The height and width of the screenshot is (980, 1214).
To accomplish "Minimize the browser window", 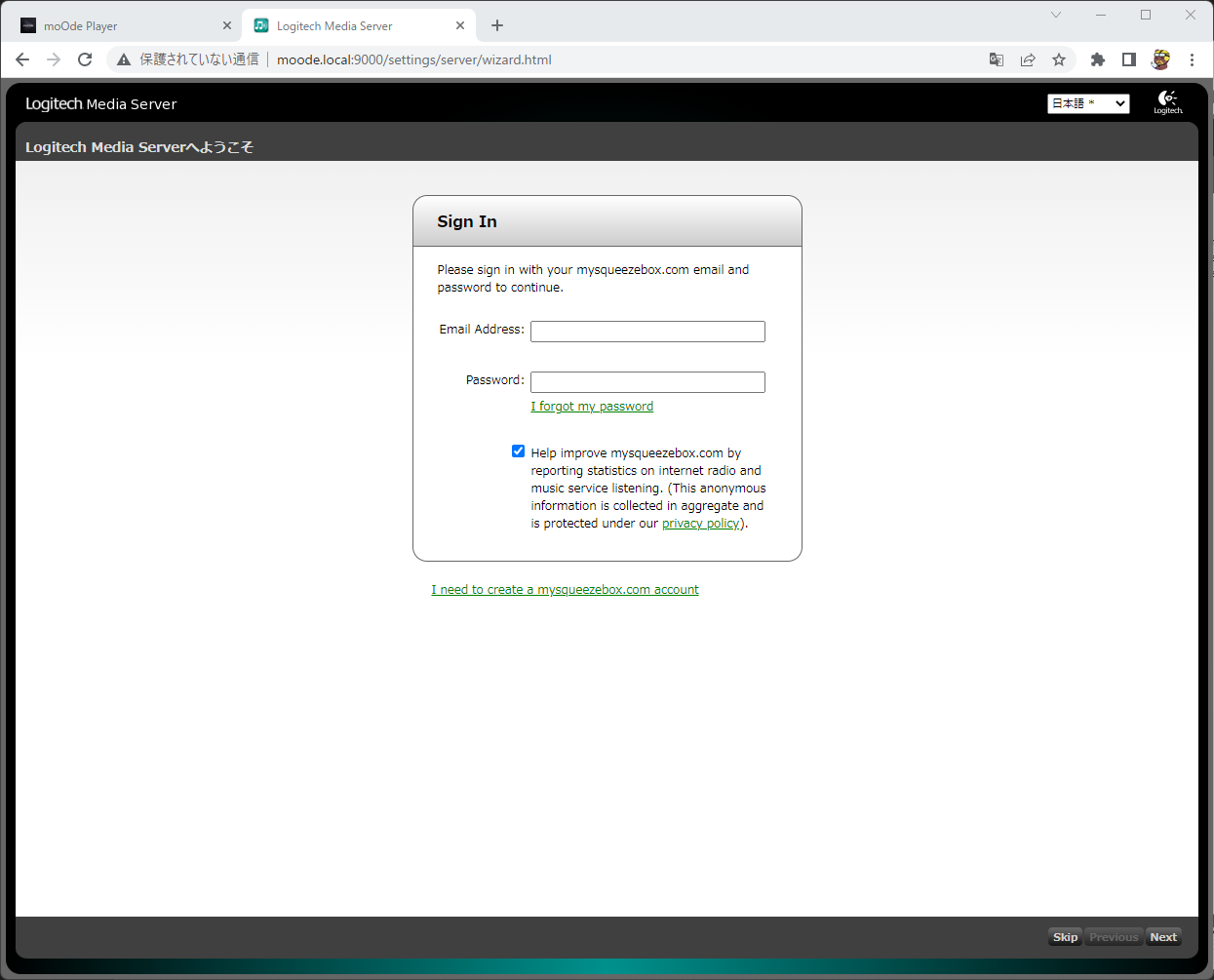I will click(x=1101, y=15).
